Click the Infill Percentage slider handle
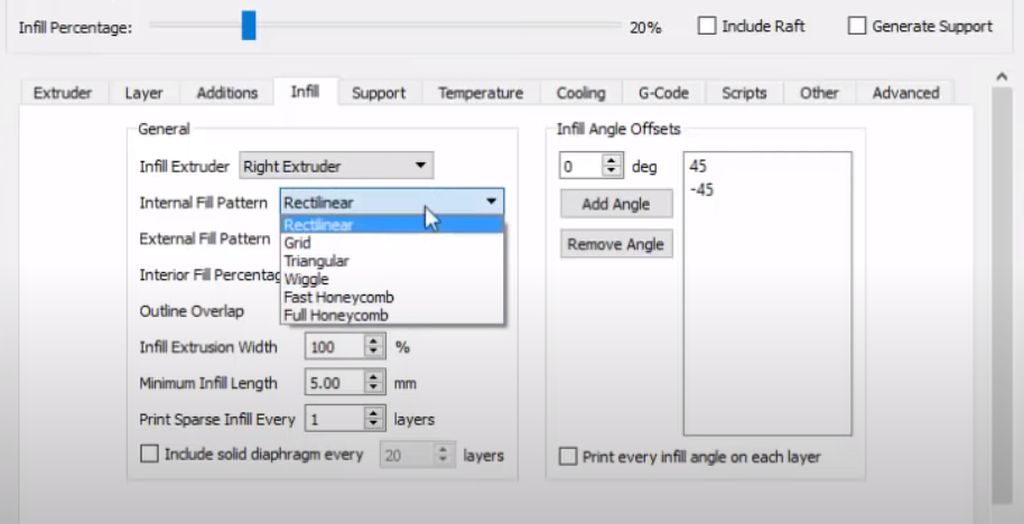The width and height of the screenshot is (1024, 524). [248, 26]
